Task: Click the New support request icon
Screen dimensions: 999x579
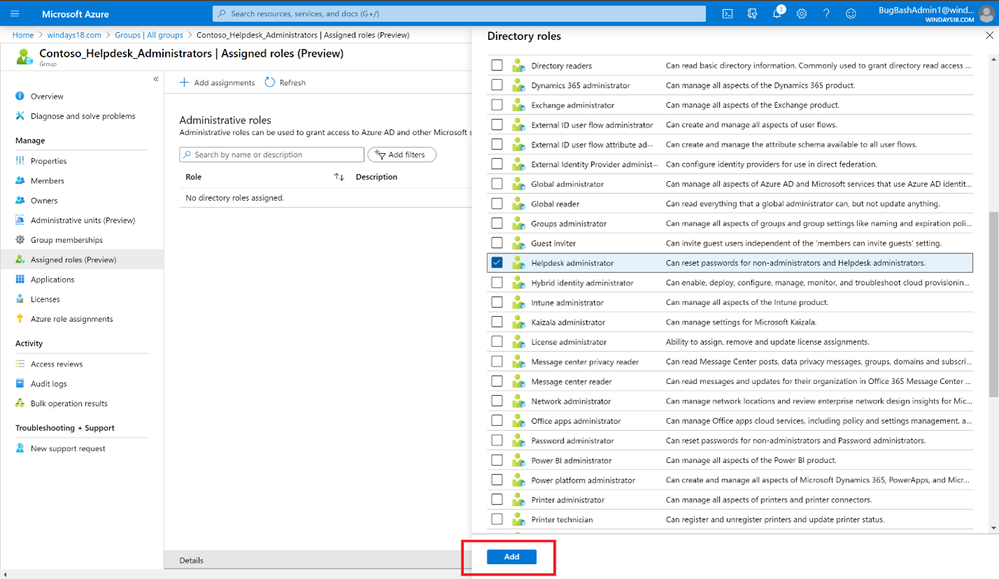Action: click(x=20, y=448)
